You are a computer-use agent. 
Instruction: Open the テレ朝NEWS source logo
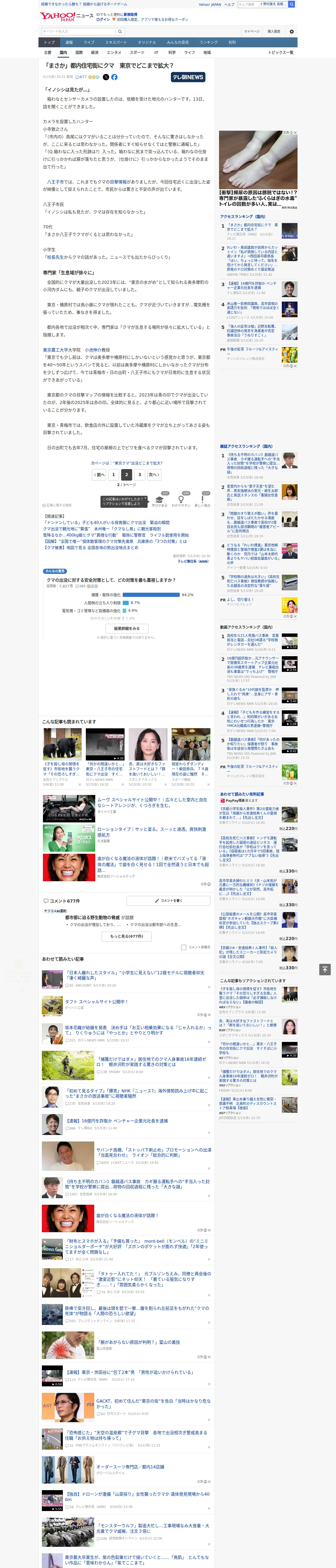click(188, 77)
